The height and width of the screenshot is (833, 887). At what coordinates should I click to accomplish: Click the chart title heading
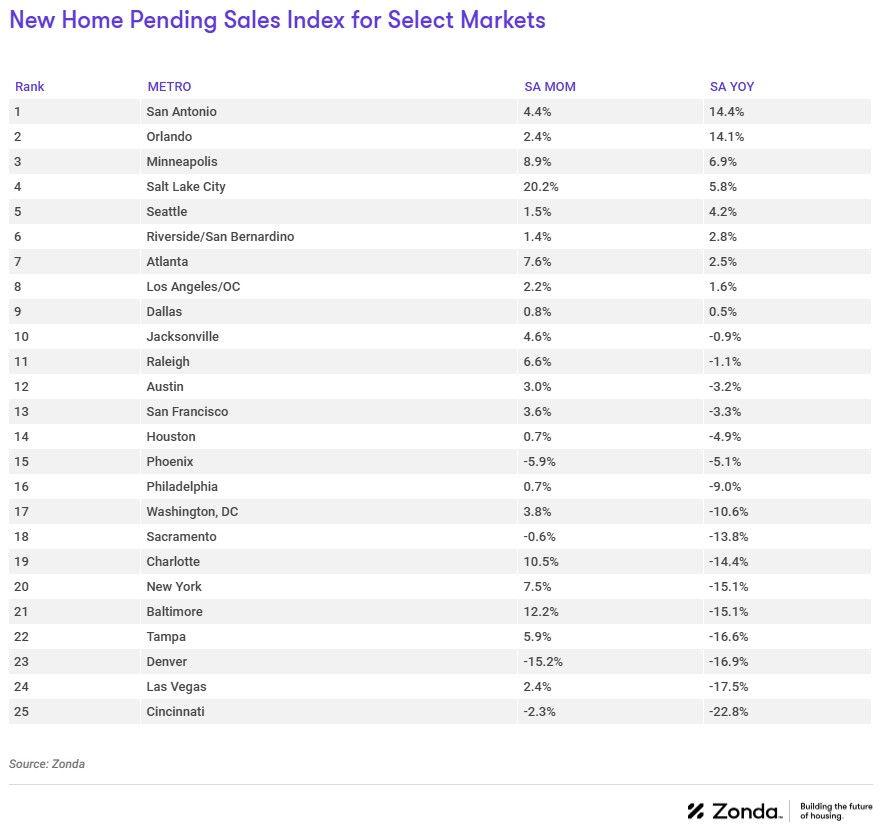click(278, 21)
